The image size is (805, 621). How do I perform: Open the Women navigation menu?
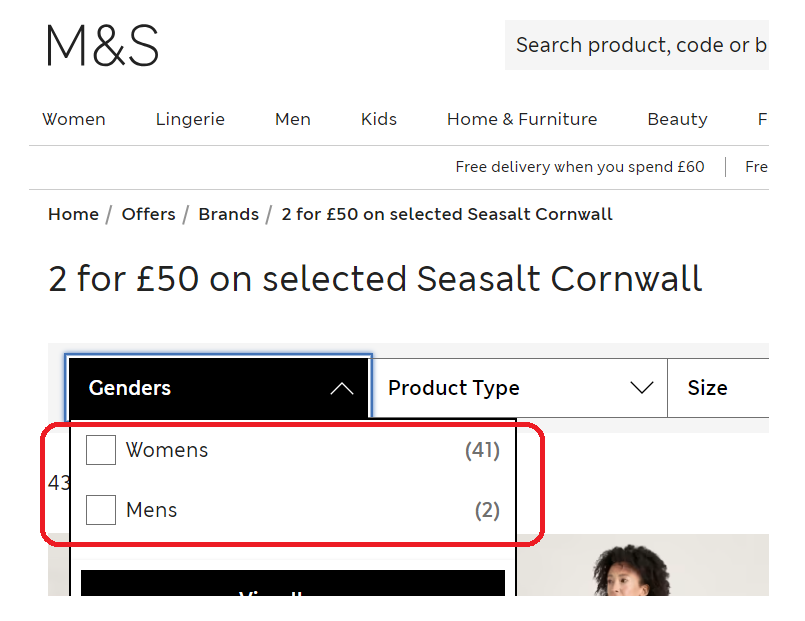74,119
